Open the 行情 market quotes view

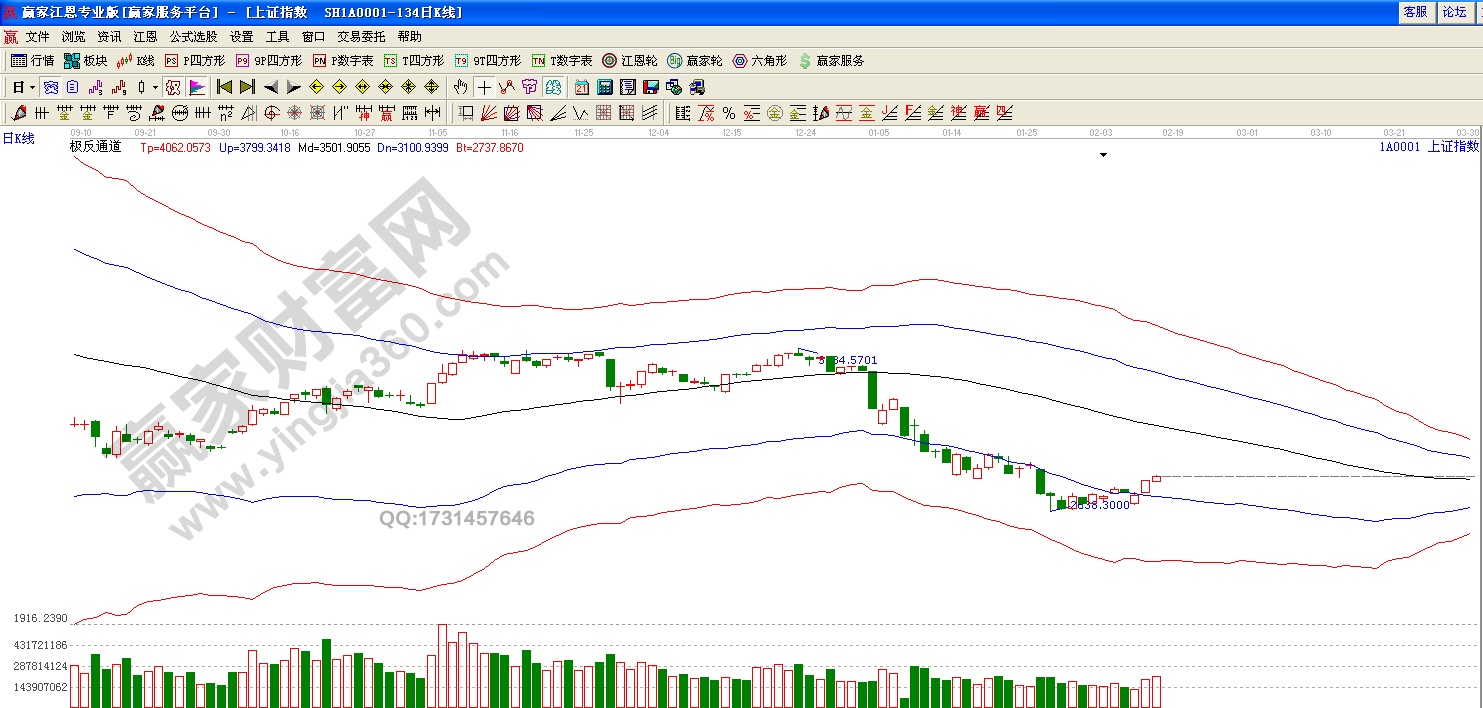click(33, 61)
